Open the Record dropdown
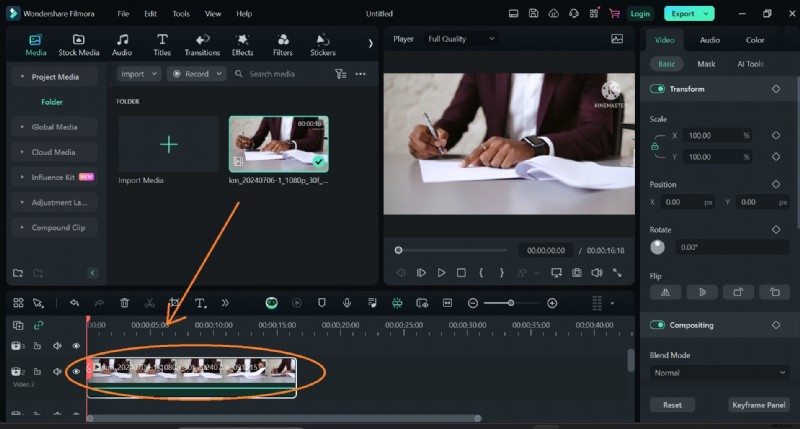 [x=196, y=74]
